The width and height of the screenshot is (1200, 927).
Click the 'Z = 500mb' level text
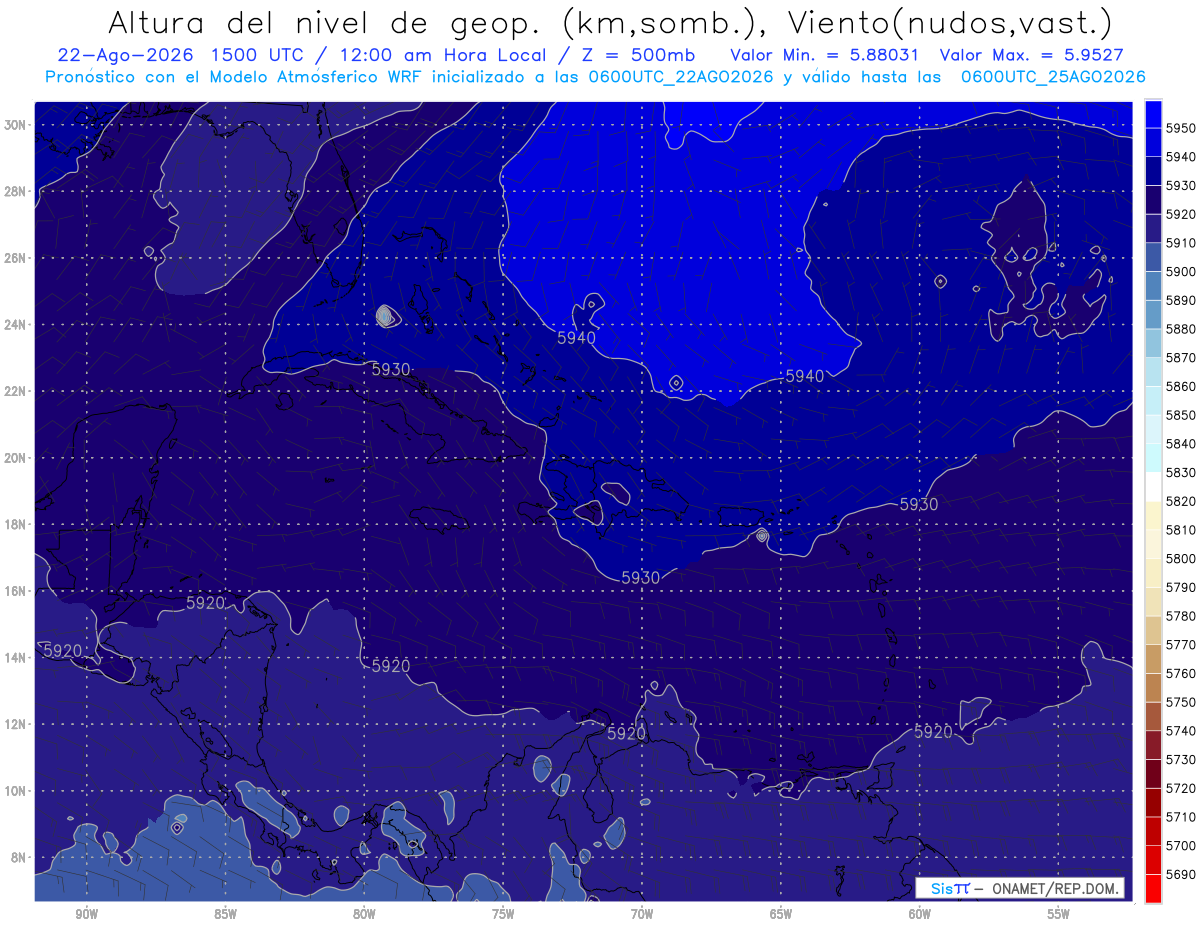pyautogui.click(x=631, y=56)
